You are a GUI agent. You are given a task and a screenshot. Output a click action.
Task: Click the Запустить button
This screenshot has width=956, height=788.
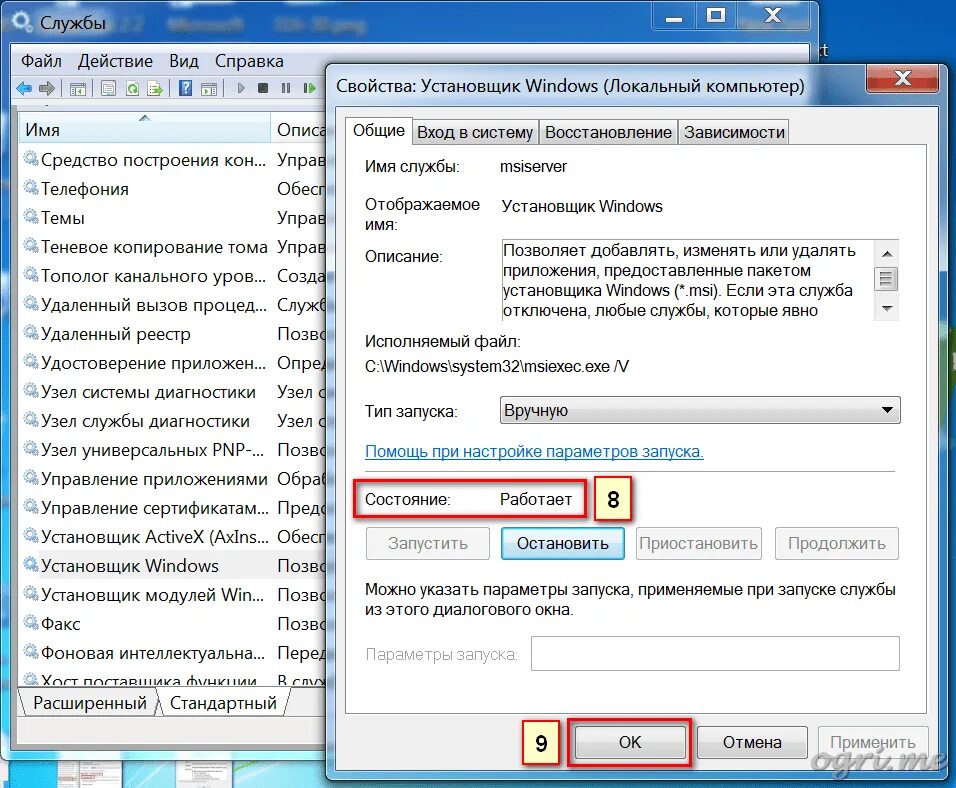(x=427, y=543)
